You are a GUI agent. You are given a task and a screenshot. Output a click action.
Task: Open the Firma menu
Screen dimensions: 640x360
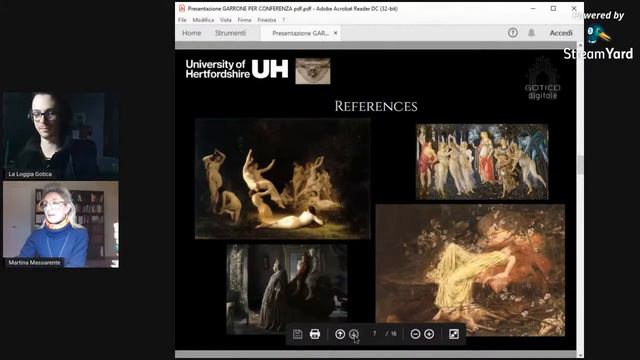244,20
